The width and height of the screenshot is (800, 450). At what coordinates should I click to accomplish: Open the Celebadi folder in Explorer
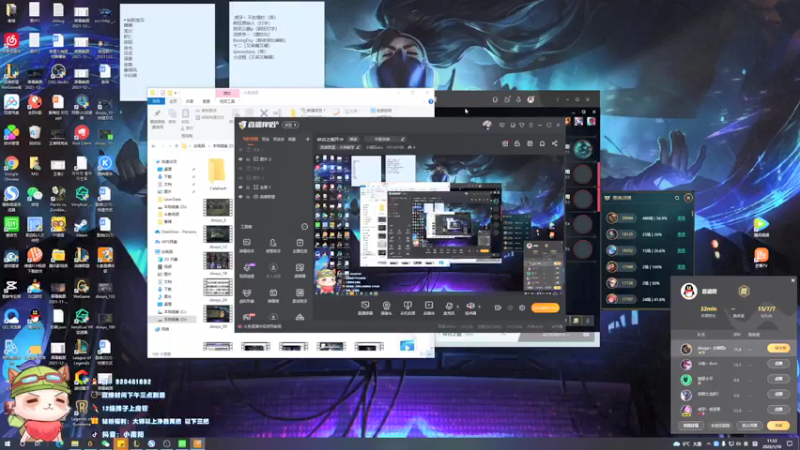(217, 173)
